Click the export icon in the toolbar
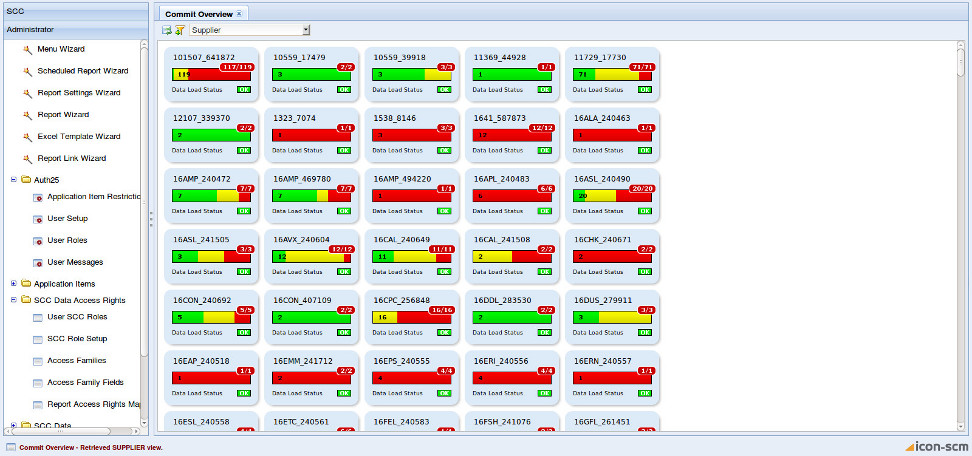Screen dimensions: 972x456 coord(167,31)
